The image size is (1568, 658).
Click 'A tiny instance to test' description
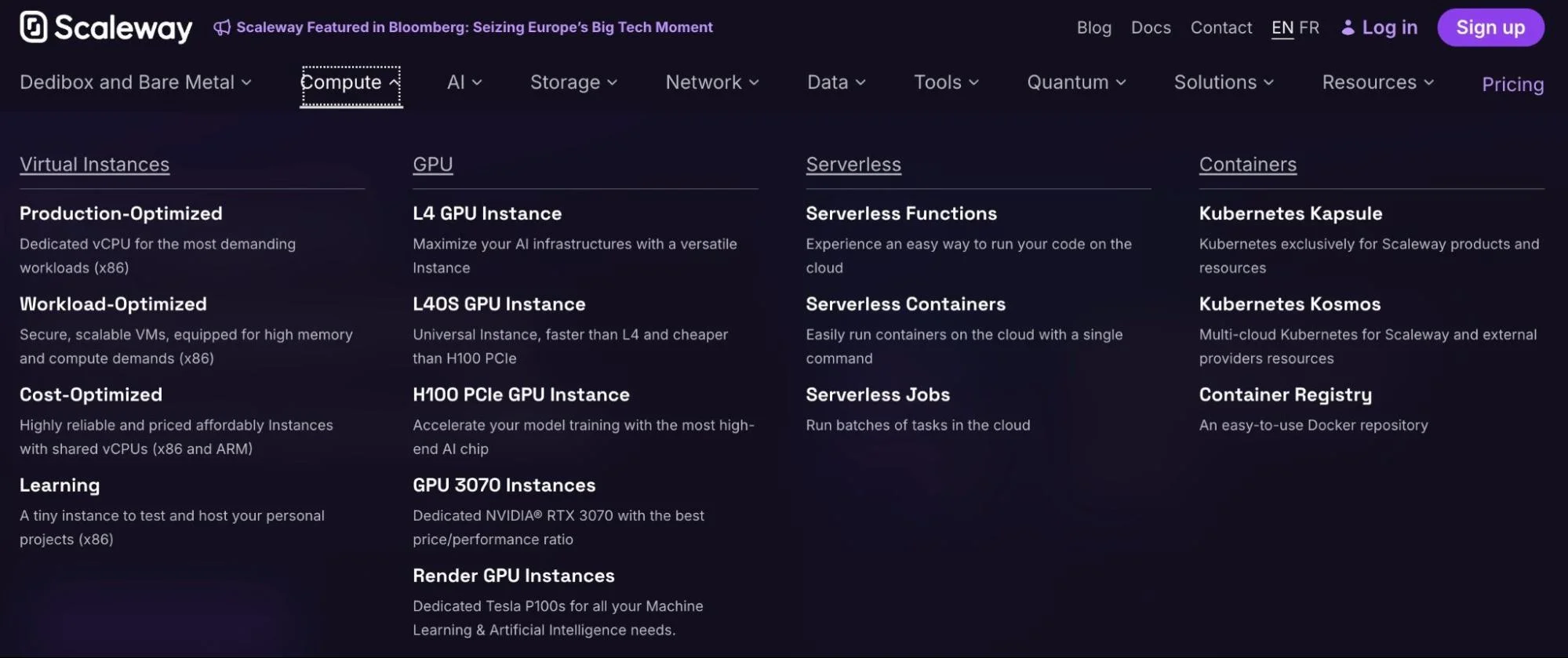(172, 527)
